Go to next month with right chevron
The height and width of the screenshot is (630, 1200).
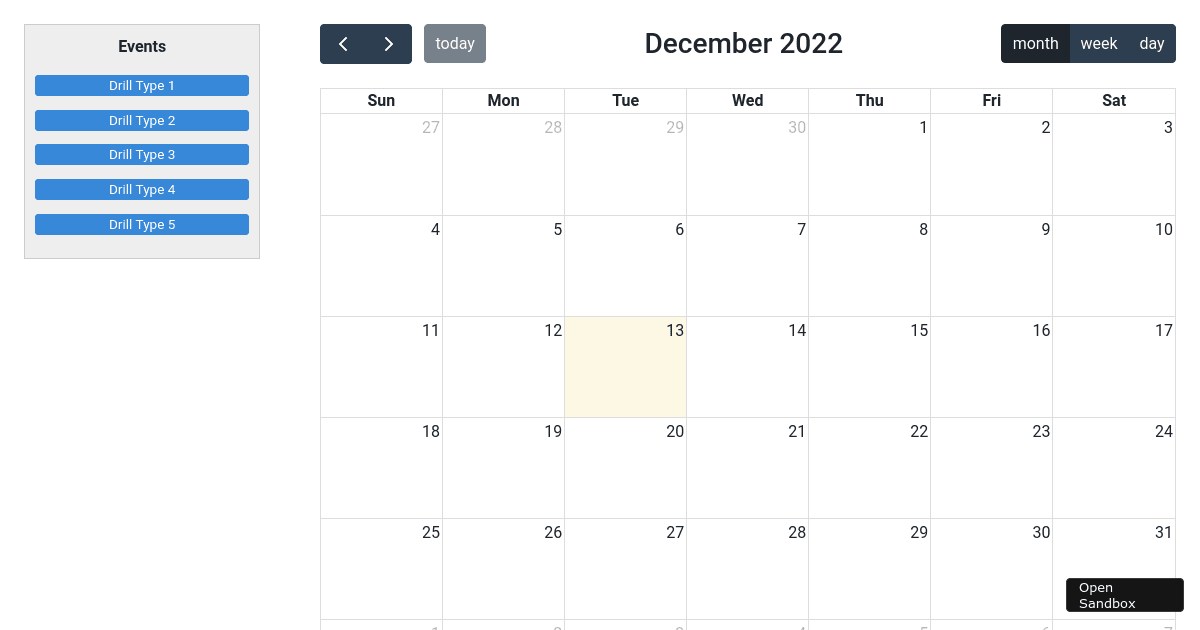pos(389,44)
